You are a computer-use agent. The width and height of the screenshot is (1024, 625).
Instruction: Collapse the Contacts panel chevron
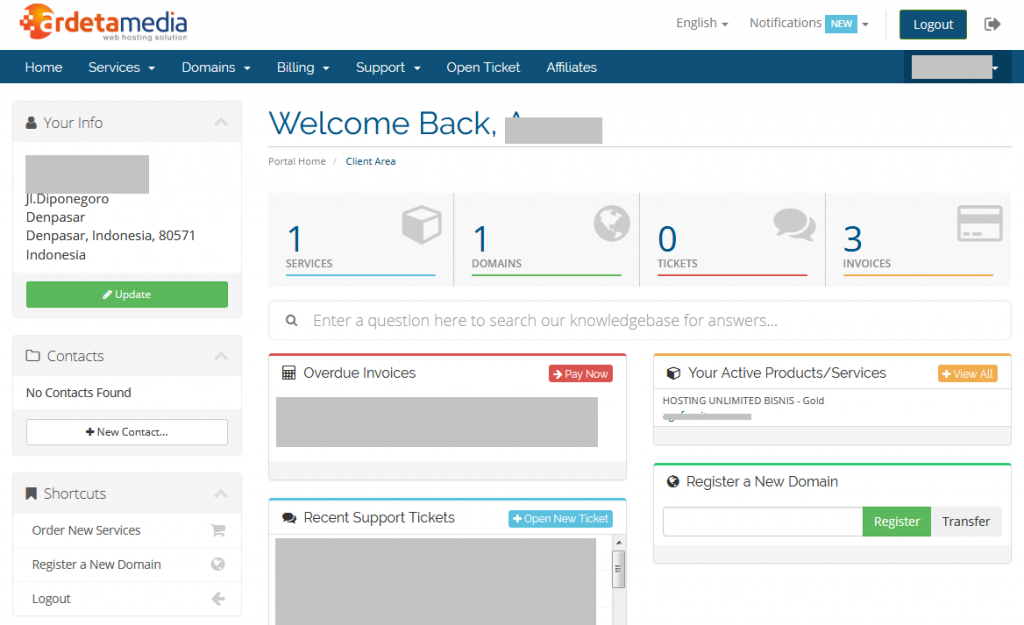221,356
